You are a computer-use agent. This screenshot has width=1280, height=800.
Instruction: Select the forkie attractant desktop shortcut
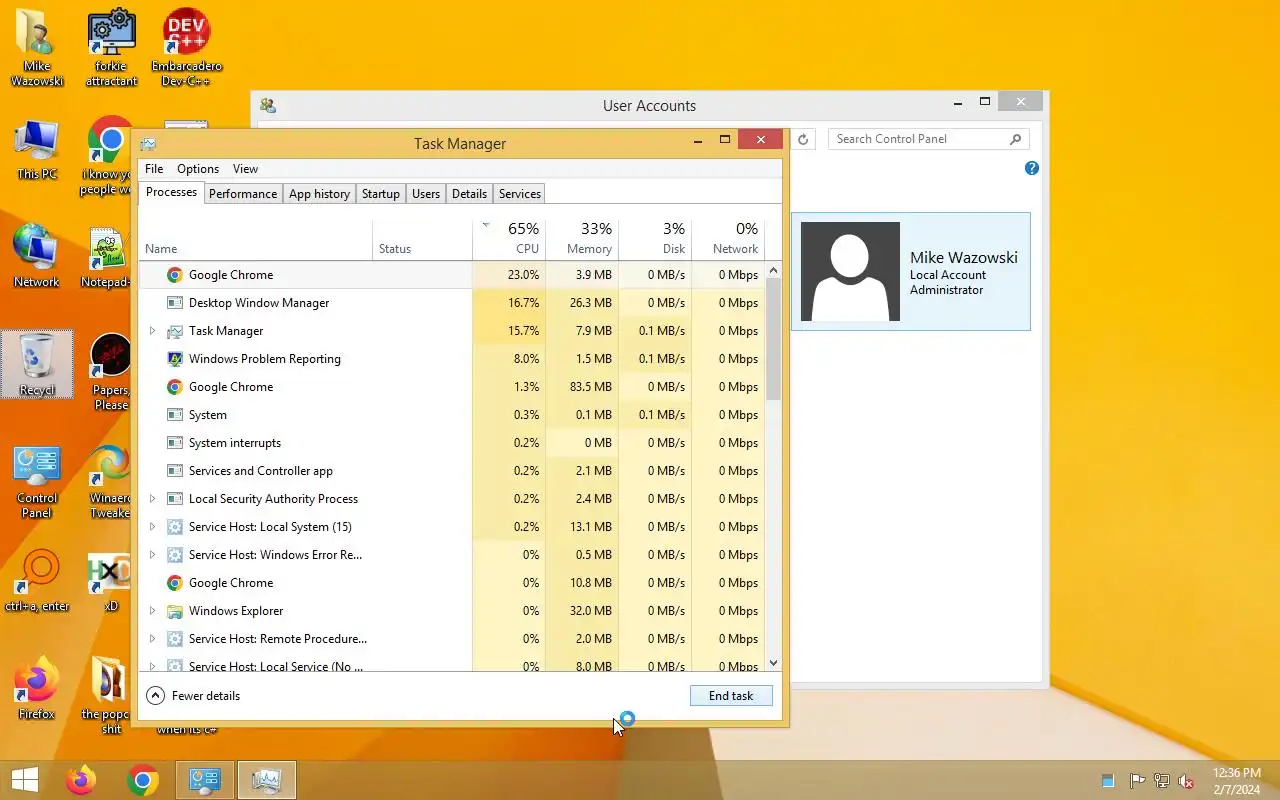coord(111,47)
